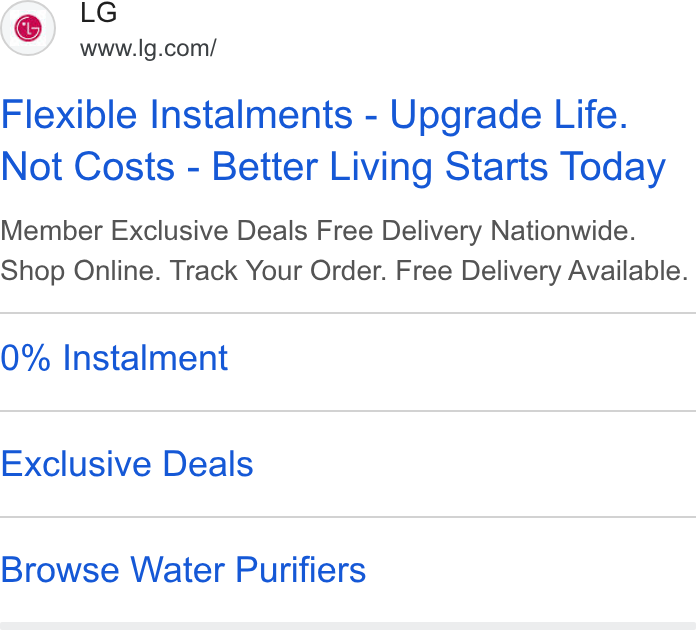
Task: Click the red LG logo favicon
Action: tap(28, 28)
